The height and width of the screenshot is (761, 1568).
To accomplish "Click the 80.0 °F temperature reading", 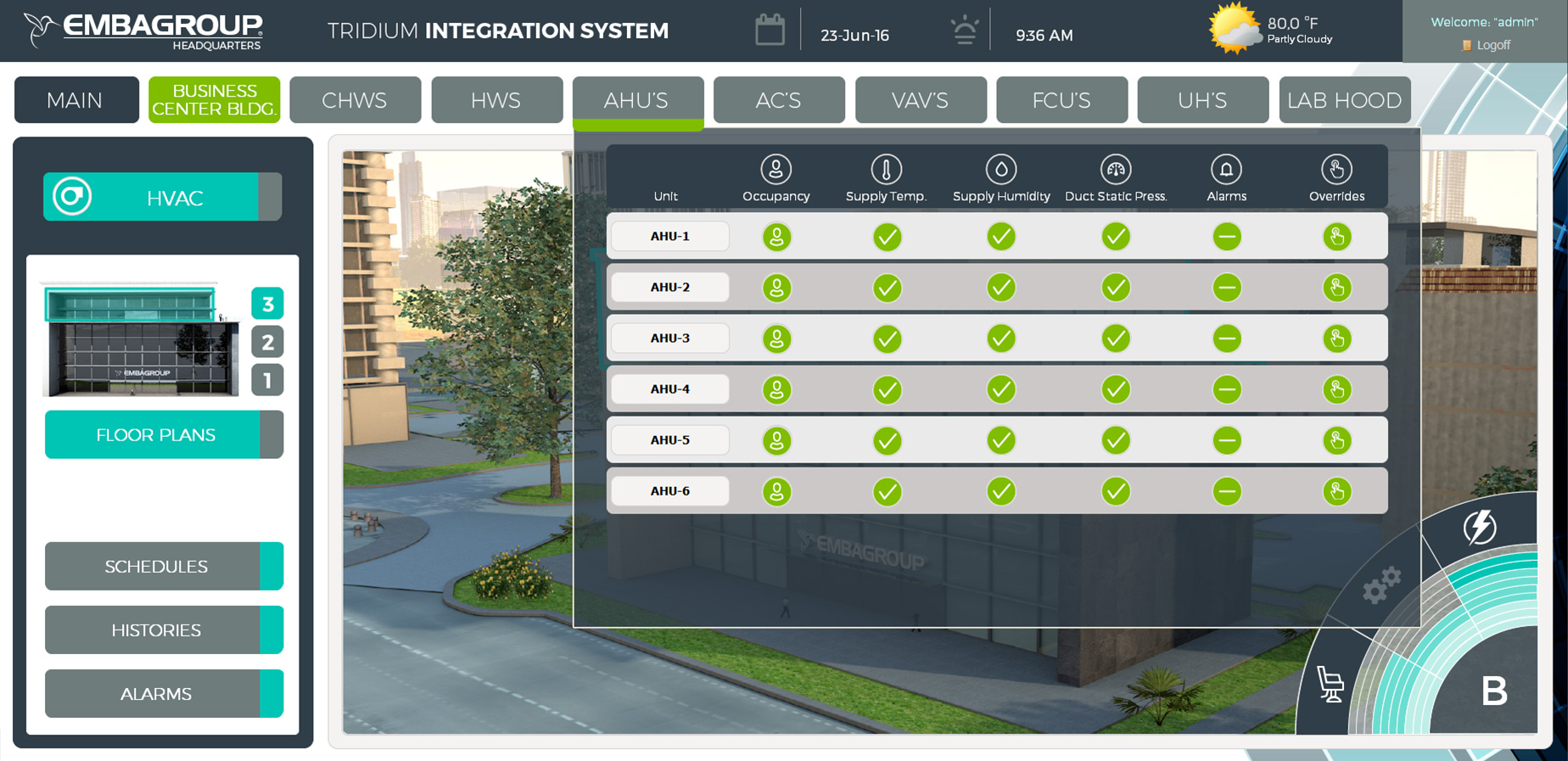I will (1292, 23).
